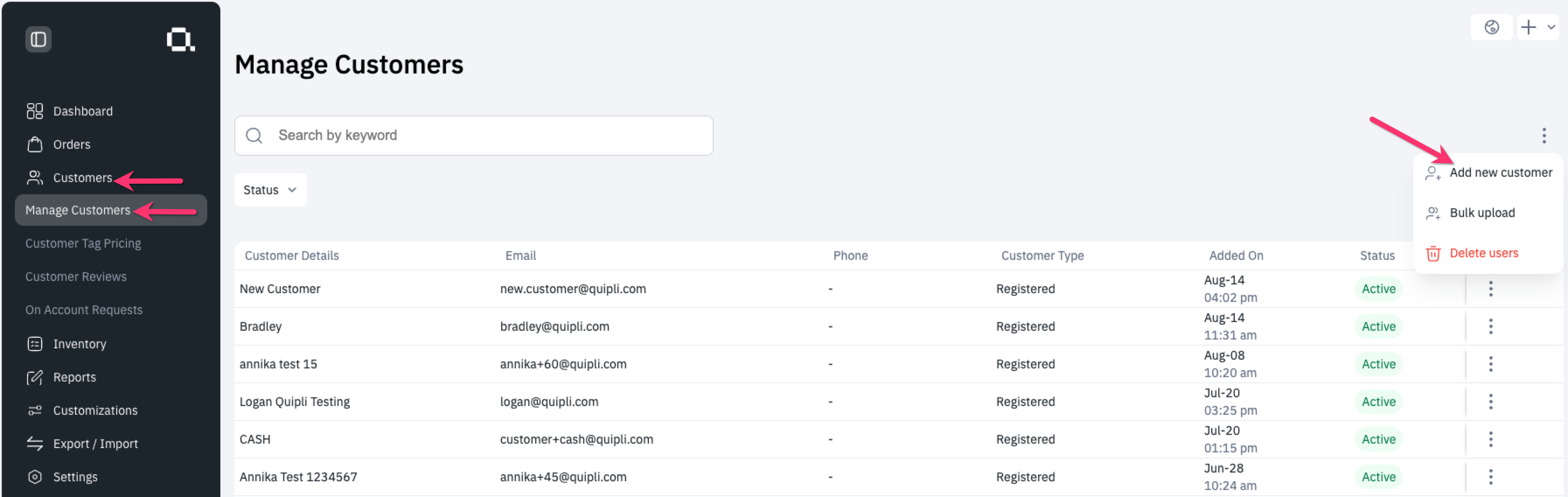1568x497 pixels.
Task: Click the Search by keyword field
Action: click(x=474, y=135)
